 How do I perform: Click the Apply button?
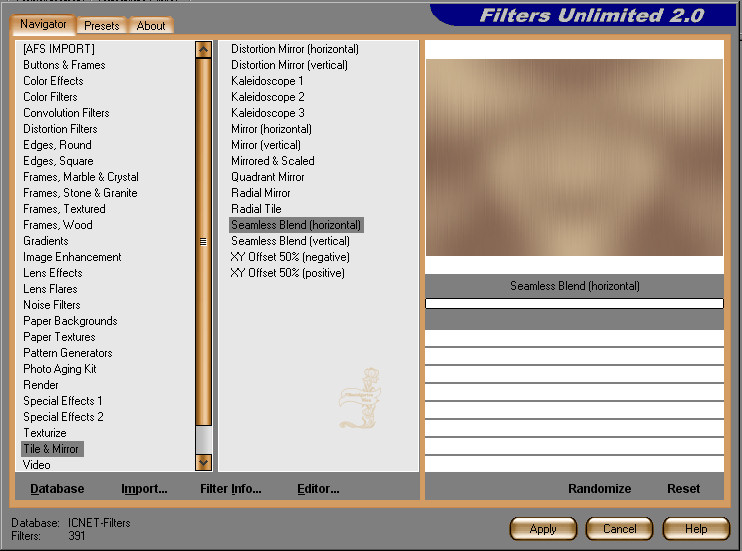pyautogui.click(x=543, y=529)
